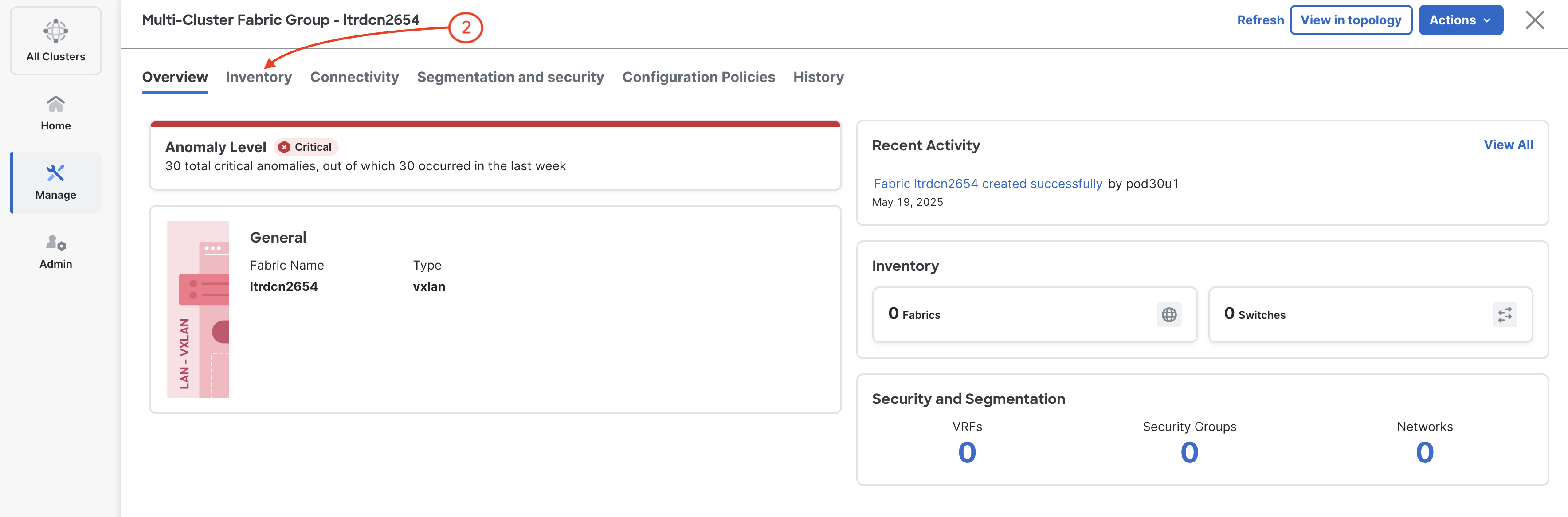The image size is (1568, 517).
Task: Open the Manage tools section
Action: click(55, 182)
